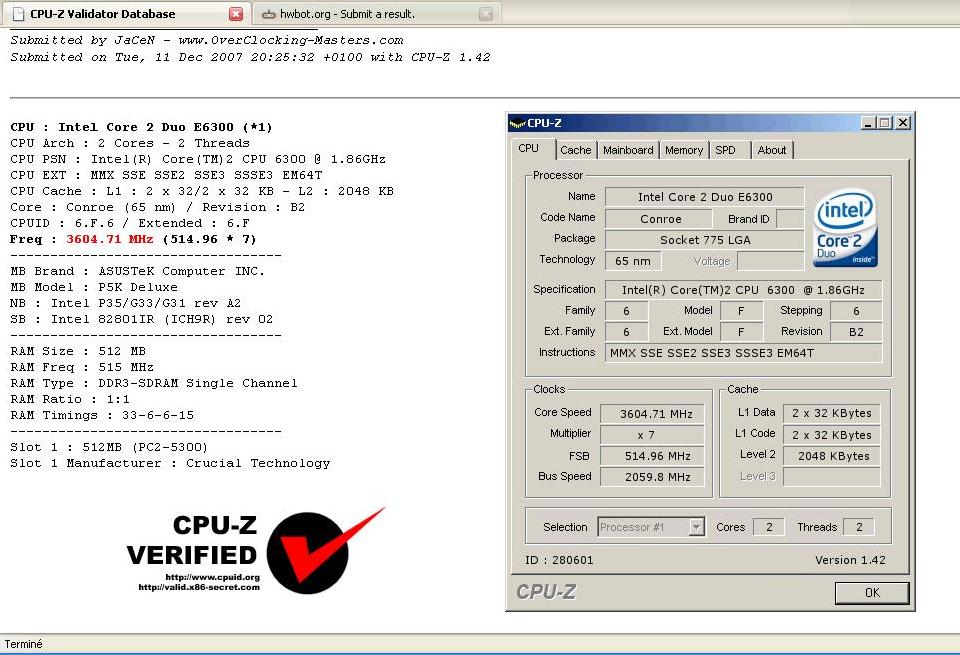Click the empty Level 3 cache field
The image size is (960, 655).
point(832,477)
